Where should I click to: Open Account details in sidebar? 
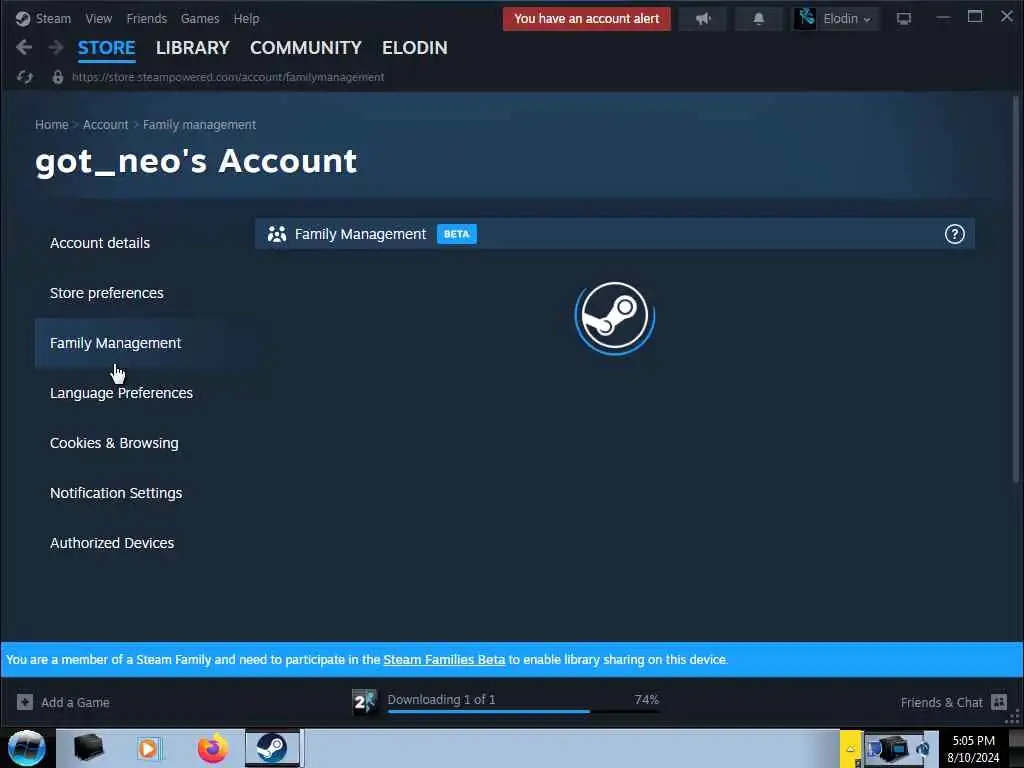coord(100,243)
